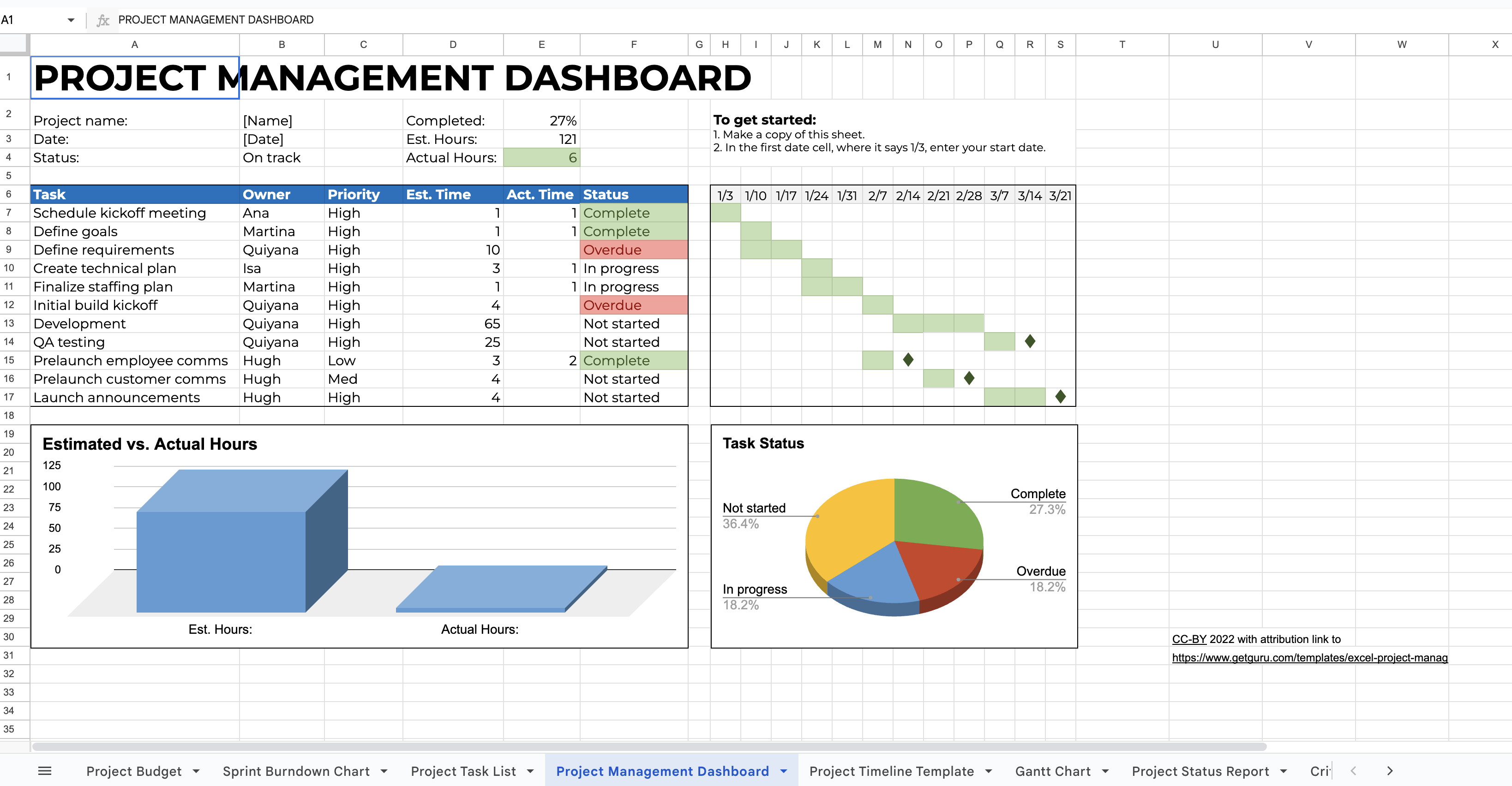Select the 'Low' priority cell
The width and height of the screenshot is (1512, 786).
click(x=363, y=360)
